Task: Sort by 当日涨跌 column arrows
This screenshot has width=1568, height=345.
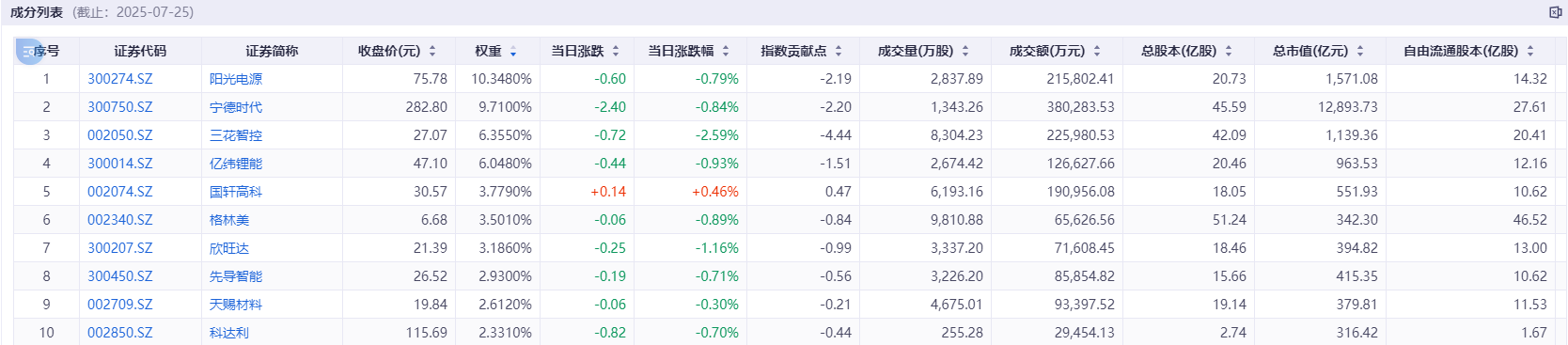Action: click(x=616, y=51)
